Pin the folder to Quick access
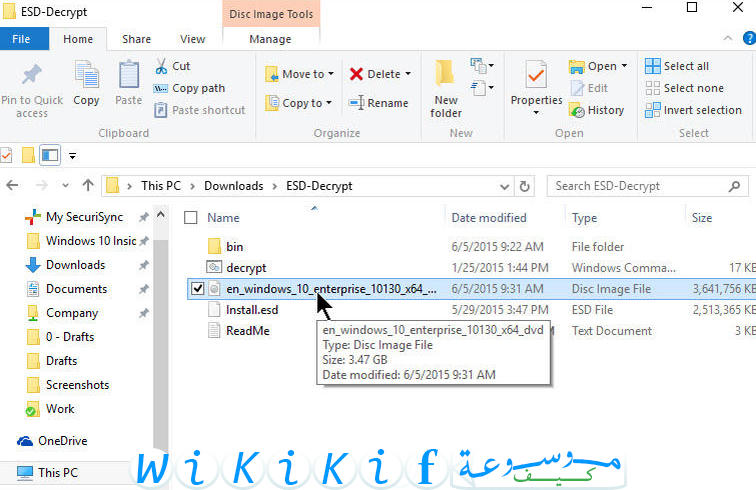756x490 pixels. pyautogui.click(x=32, y=91)
